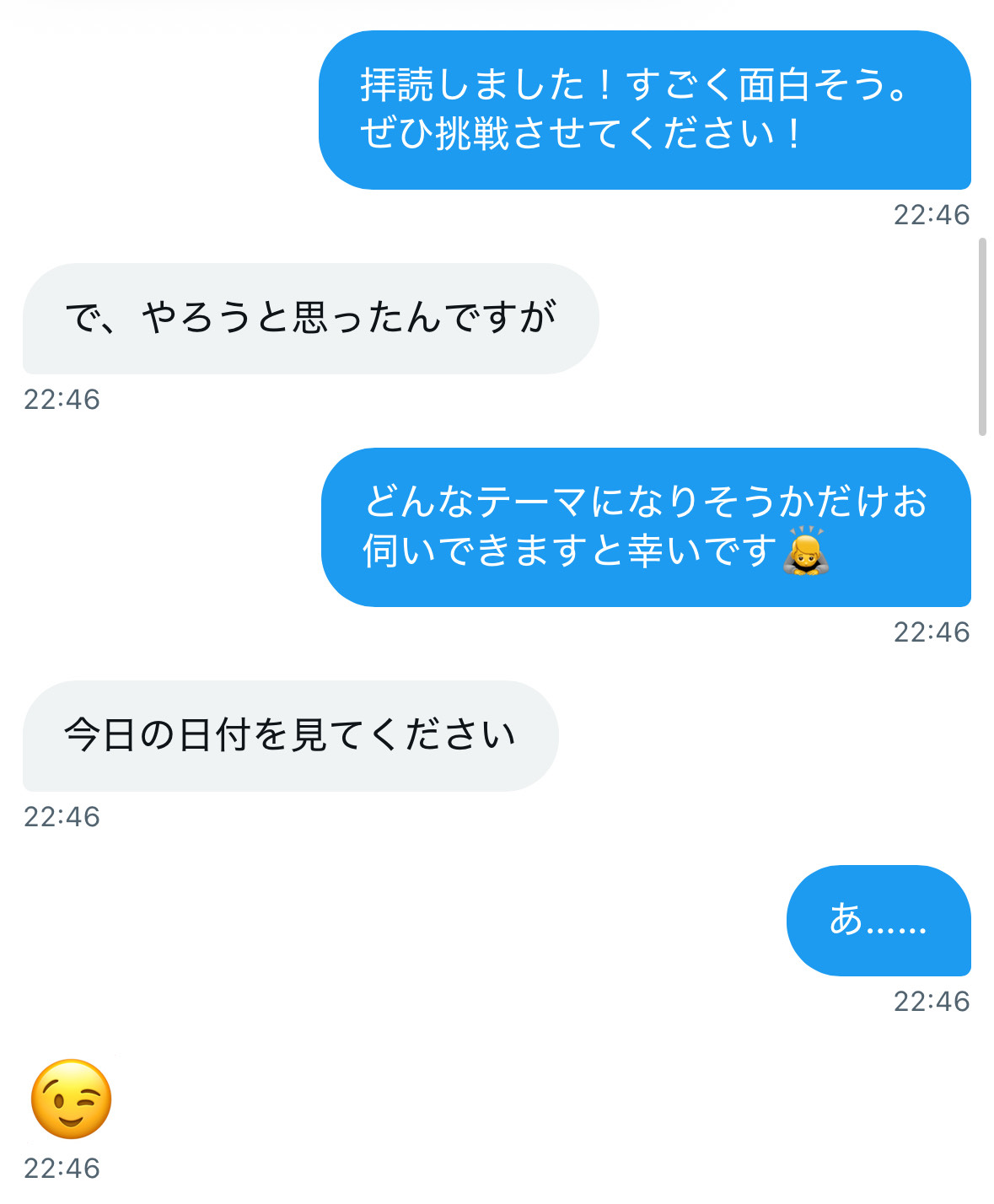Click the timestamp under the 拝読しました message
The width and height of the screenshot is (994, 1204).
931,215
